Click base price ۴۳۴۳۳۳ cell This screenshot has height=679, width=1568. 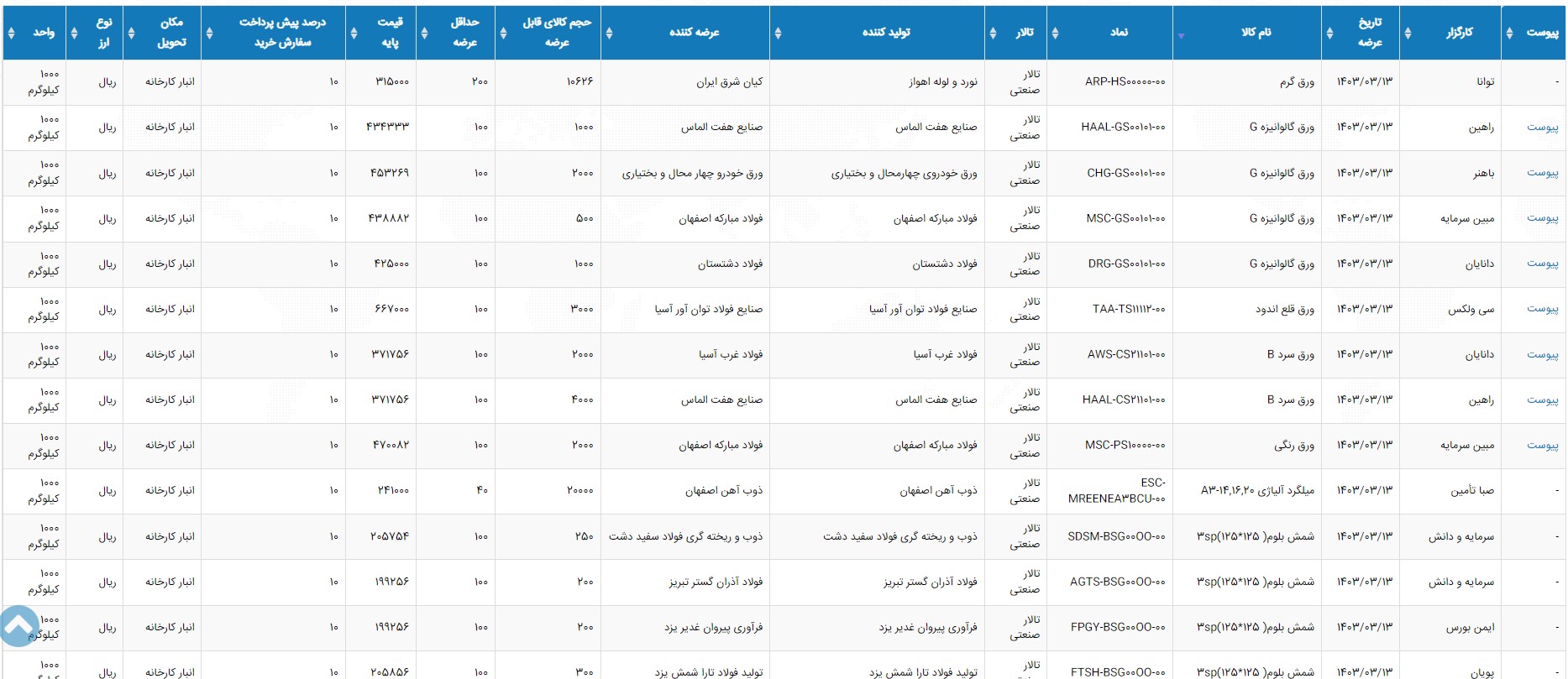[387, 127]
